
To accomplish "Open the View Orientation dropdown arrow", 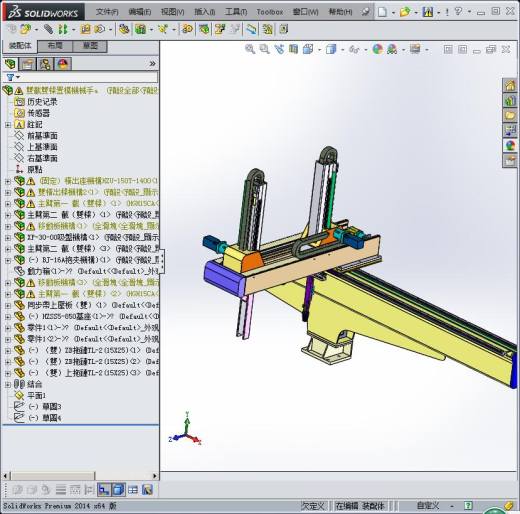I will 319,50.
